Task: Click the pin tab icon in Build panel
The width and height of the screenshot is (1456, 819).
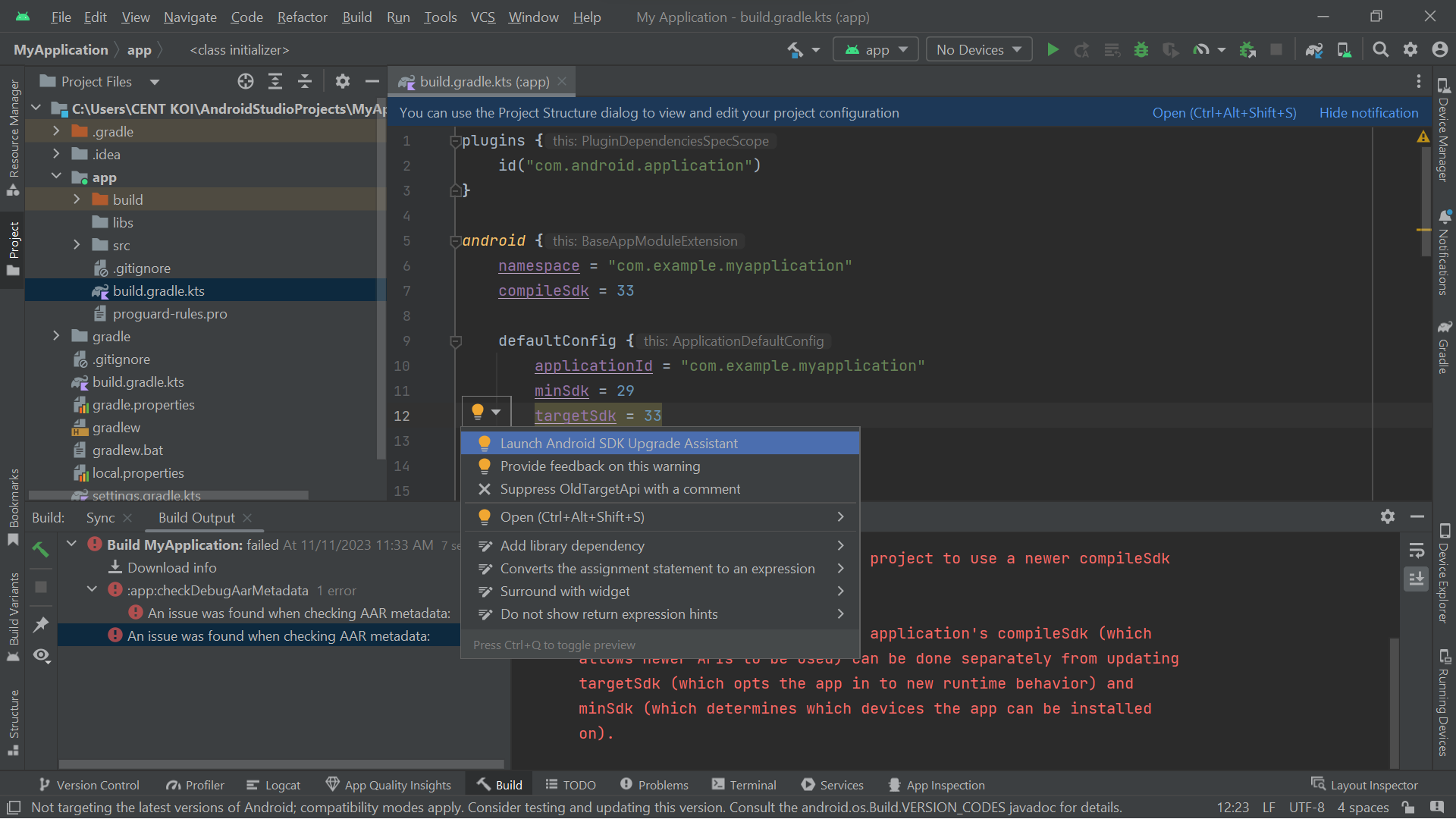Action: [x=41, y=624]
